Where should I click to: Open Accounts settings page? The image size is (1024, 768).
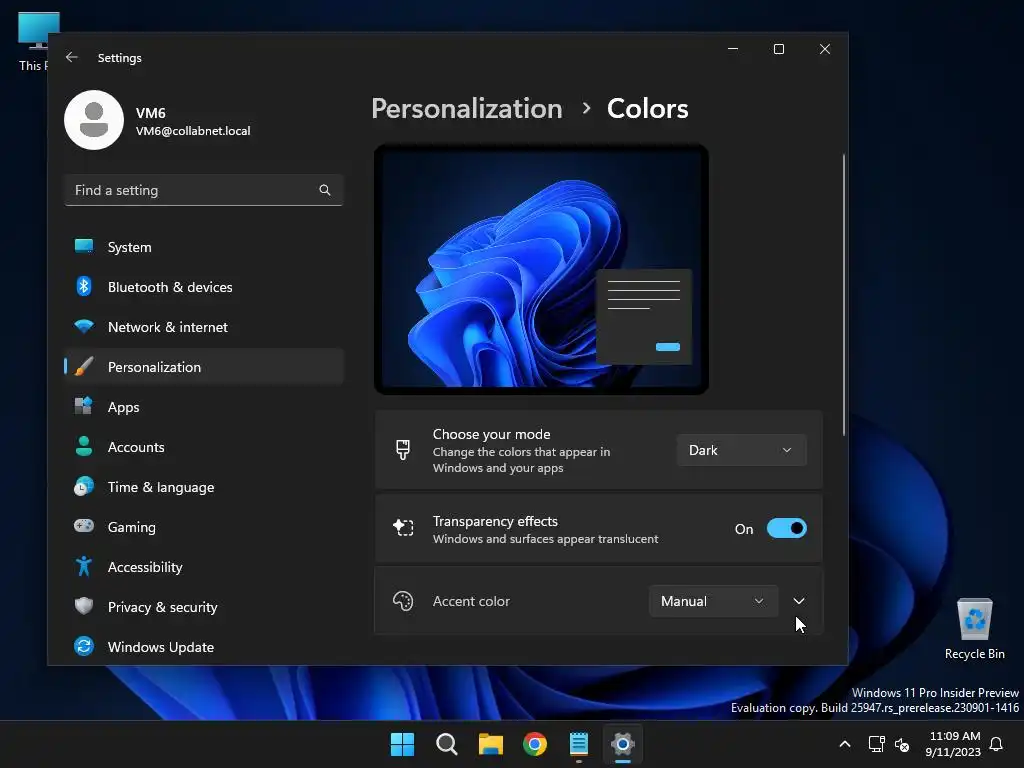click(204, 447)
